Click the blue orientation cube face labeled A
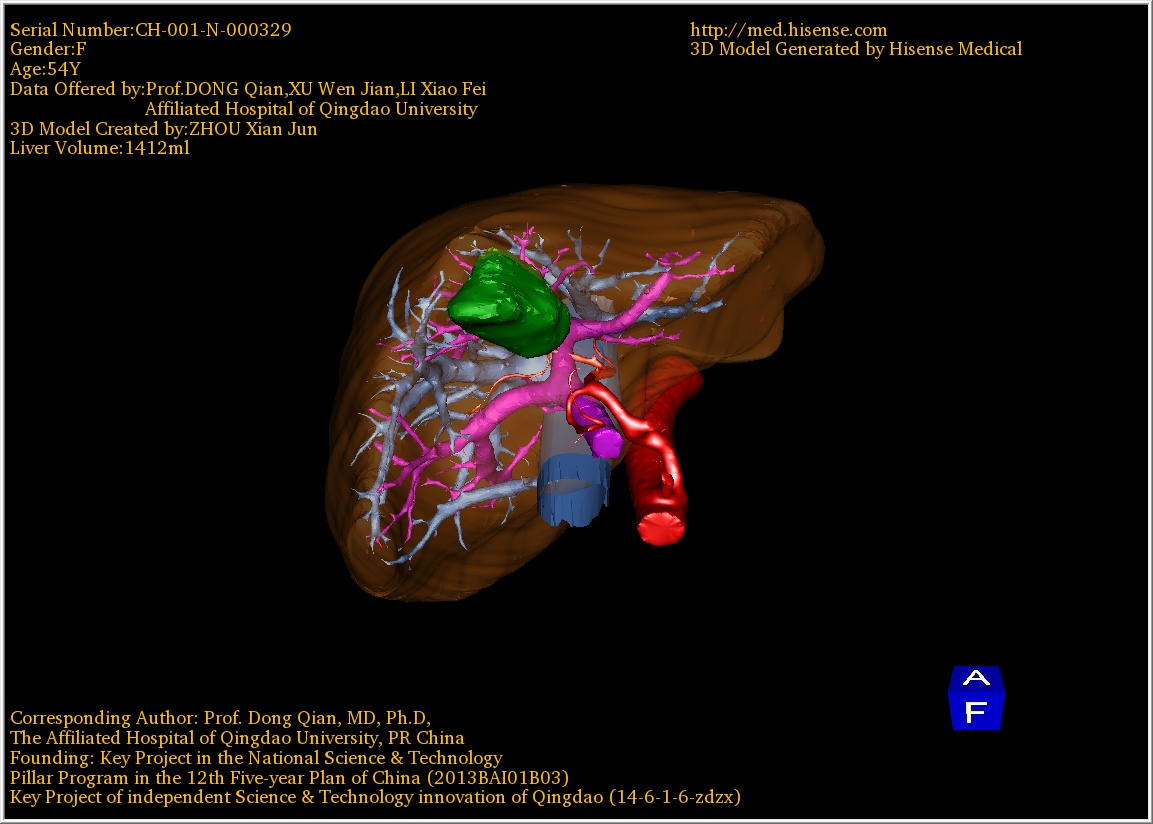The width and height of the screenshot is (1153, 824). [x=976, y=678]
